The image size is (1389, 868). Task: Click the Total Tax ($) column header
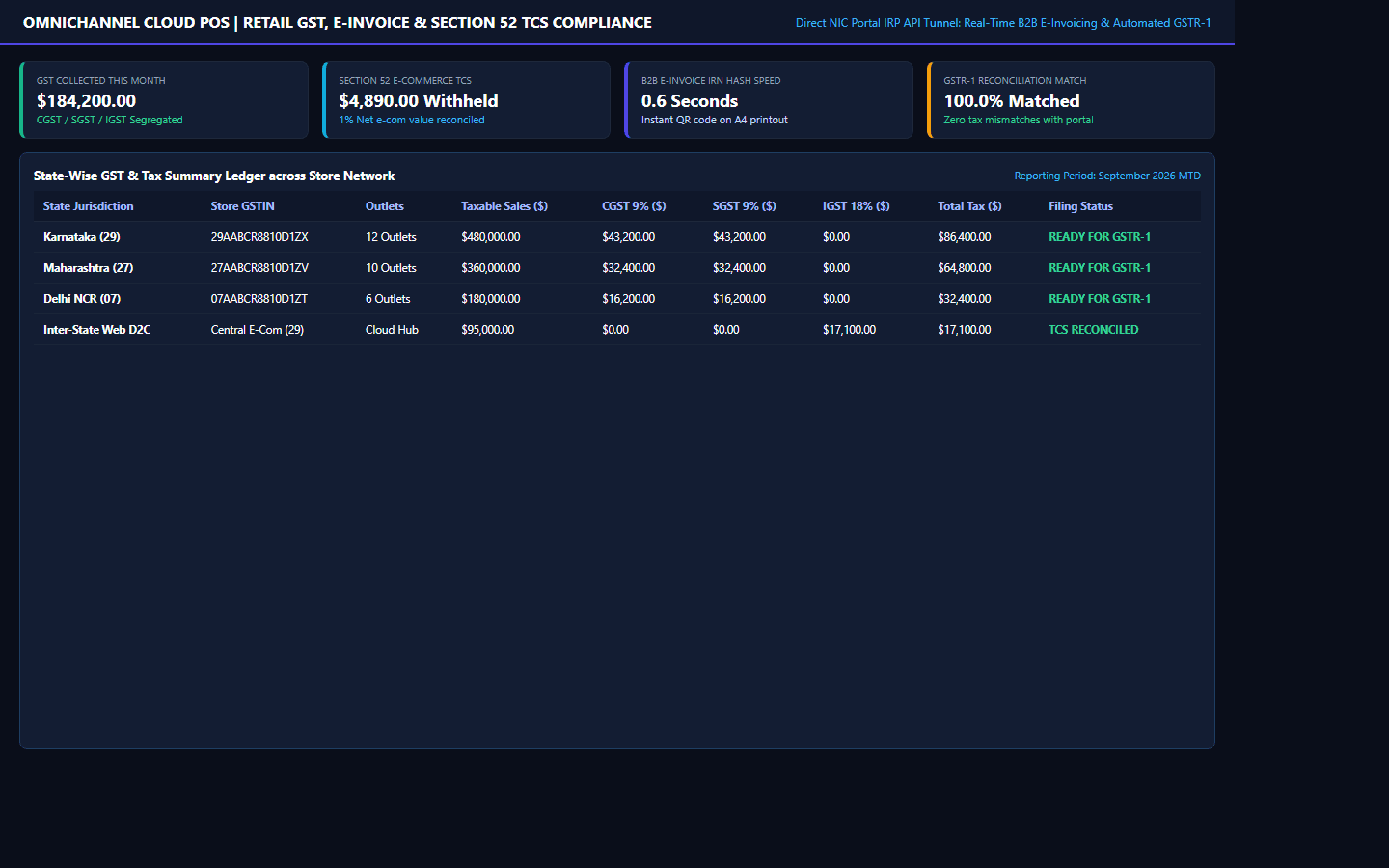tap(969, 206)
